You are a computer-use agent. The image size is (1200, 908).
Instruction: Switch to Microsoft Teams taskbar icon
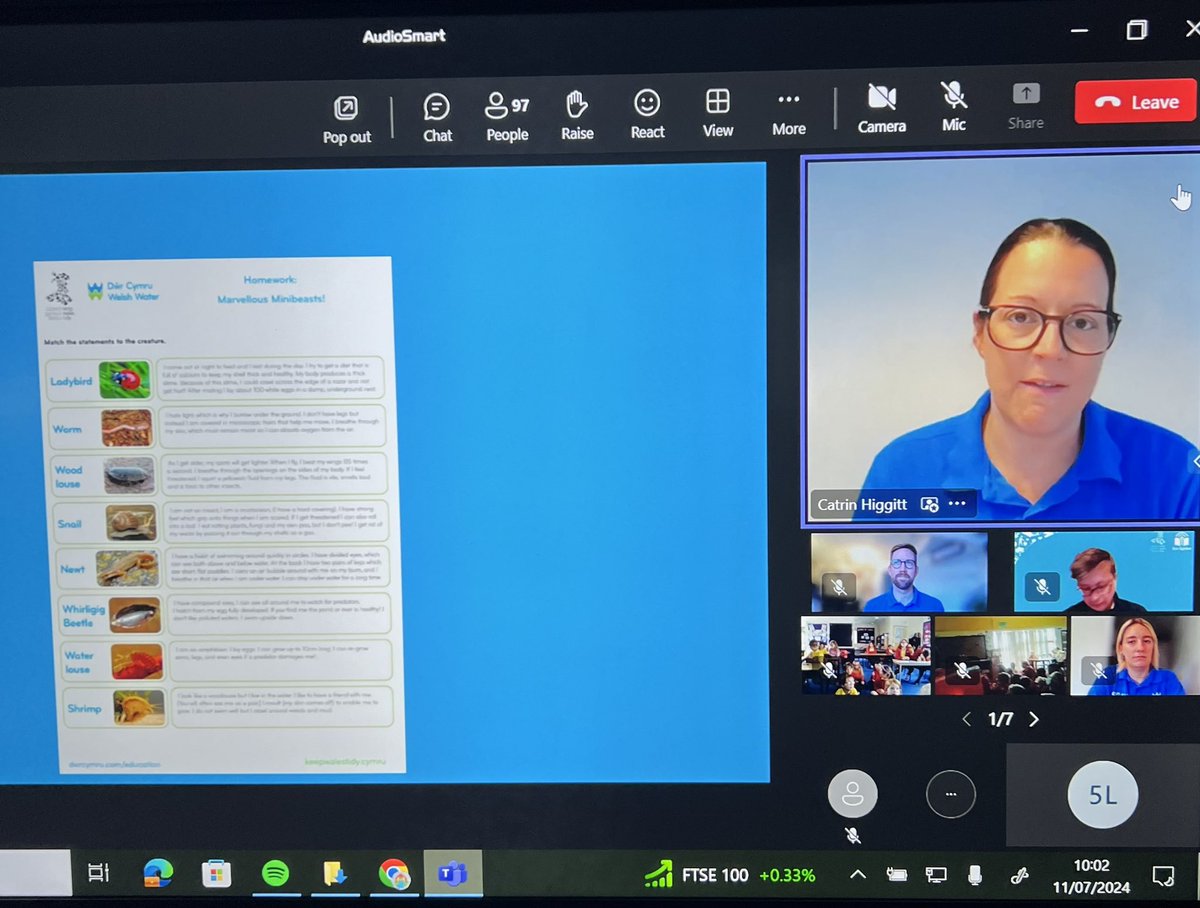point(452,875)
